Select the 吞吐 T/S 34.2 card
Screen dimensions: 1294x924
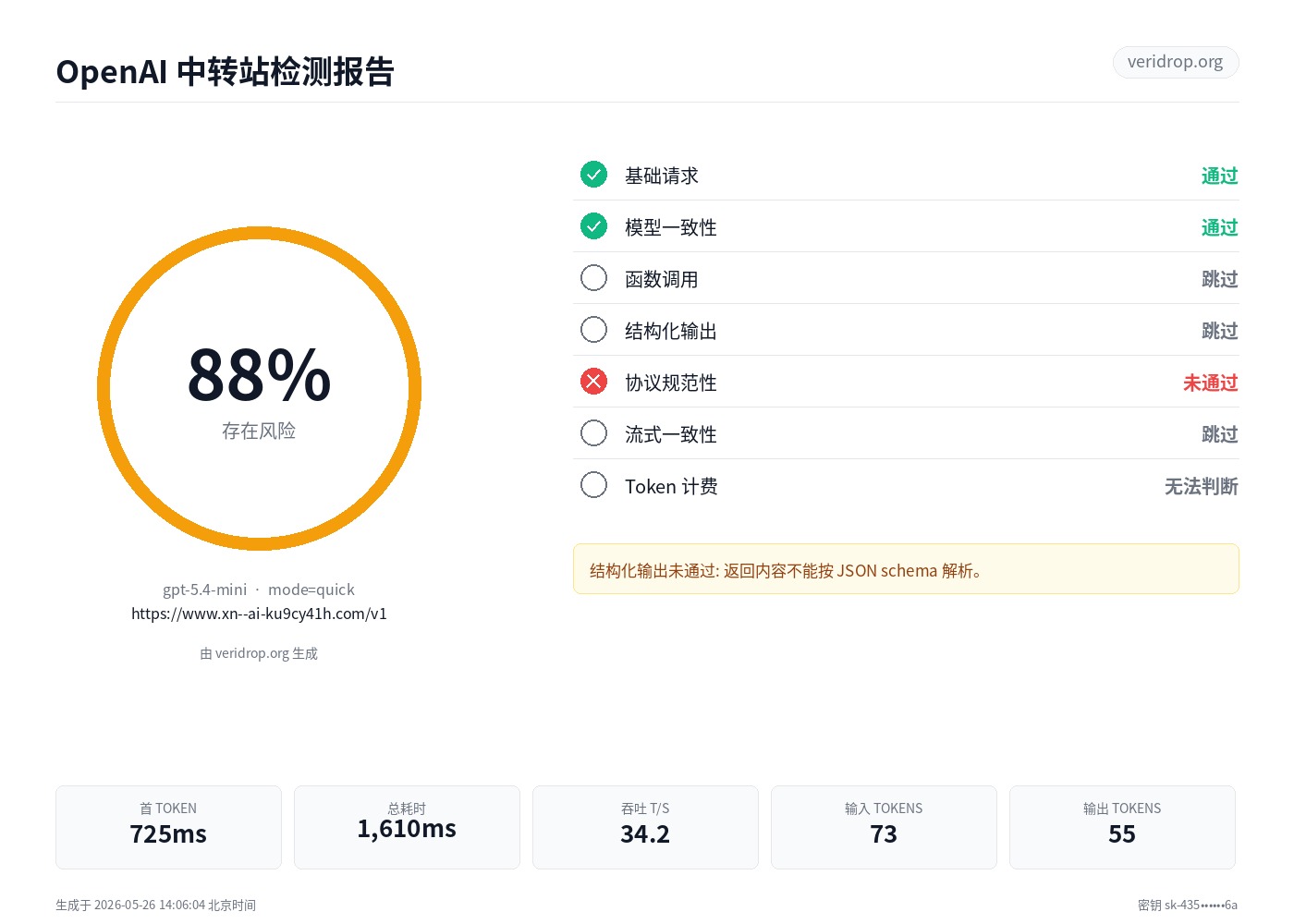tap(645, 827)
